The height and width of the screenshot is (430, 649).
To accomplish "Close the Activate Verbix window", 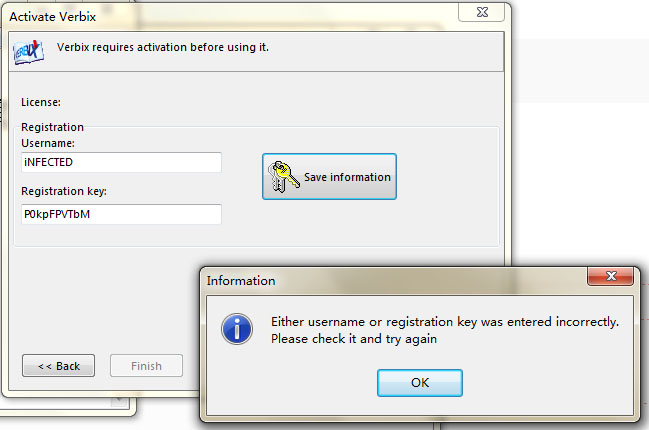I will (482, 13).
